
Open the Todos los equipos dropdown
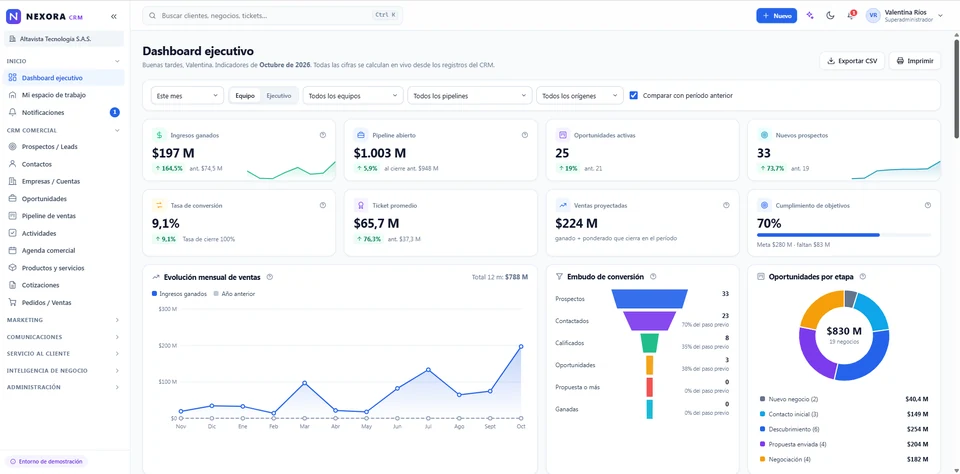tap(353, 96)
